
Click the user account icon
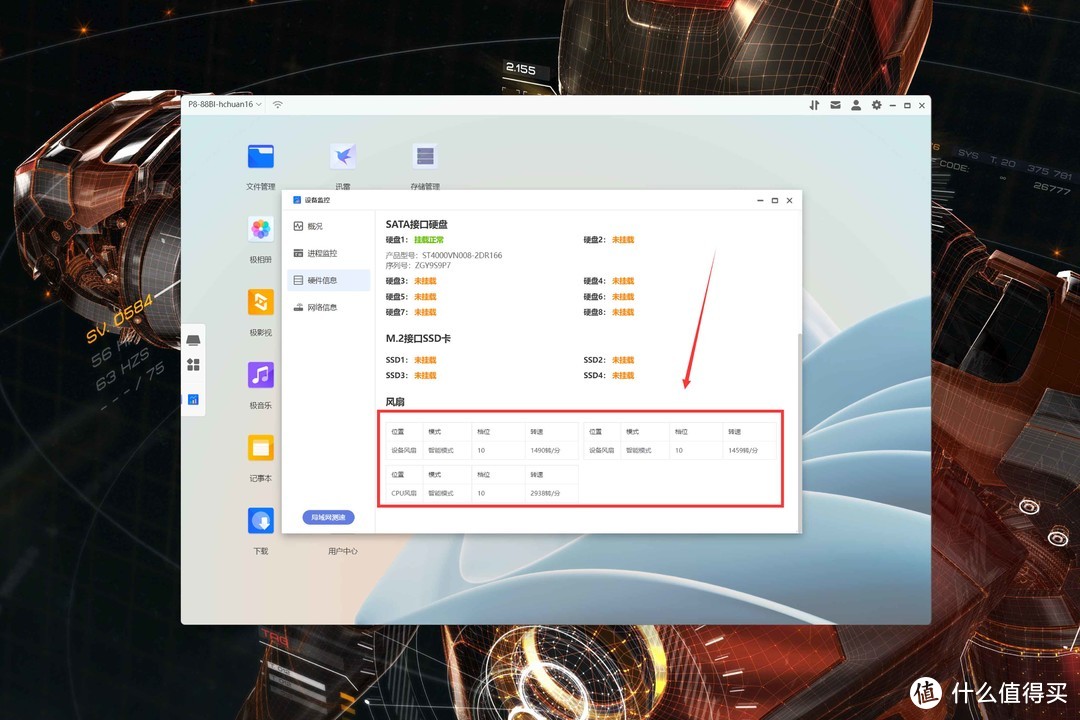856,105
